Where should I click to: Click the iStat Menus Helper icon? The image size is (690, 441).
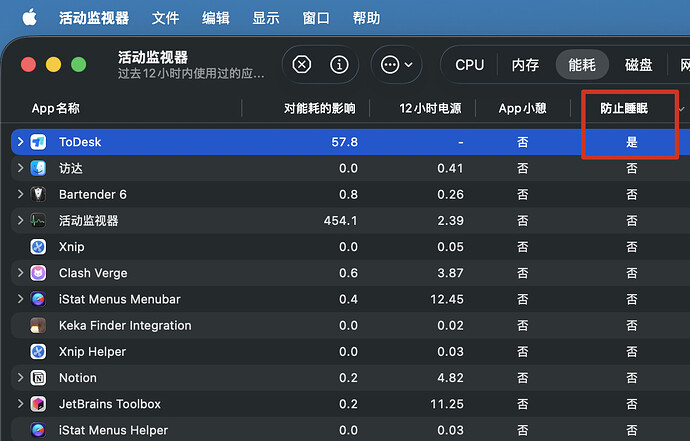point(38,430)
